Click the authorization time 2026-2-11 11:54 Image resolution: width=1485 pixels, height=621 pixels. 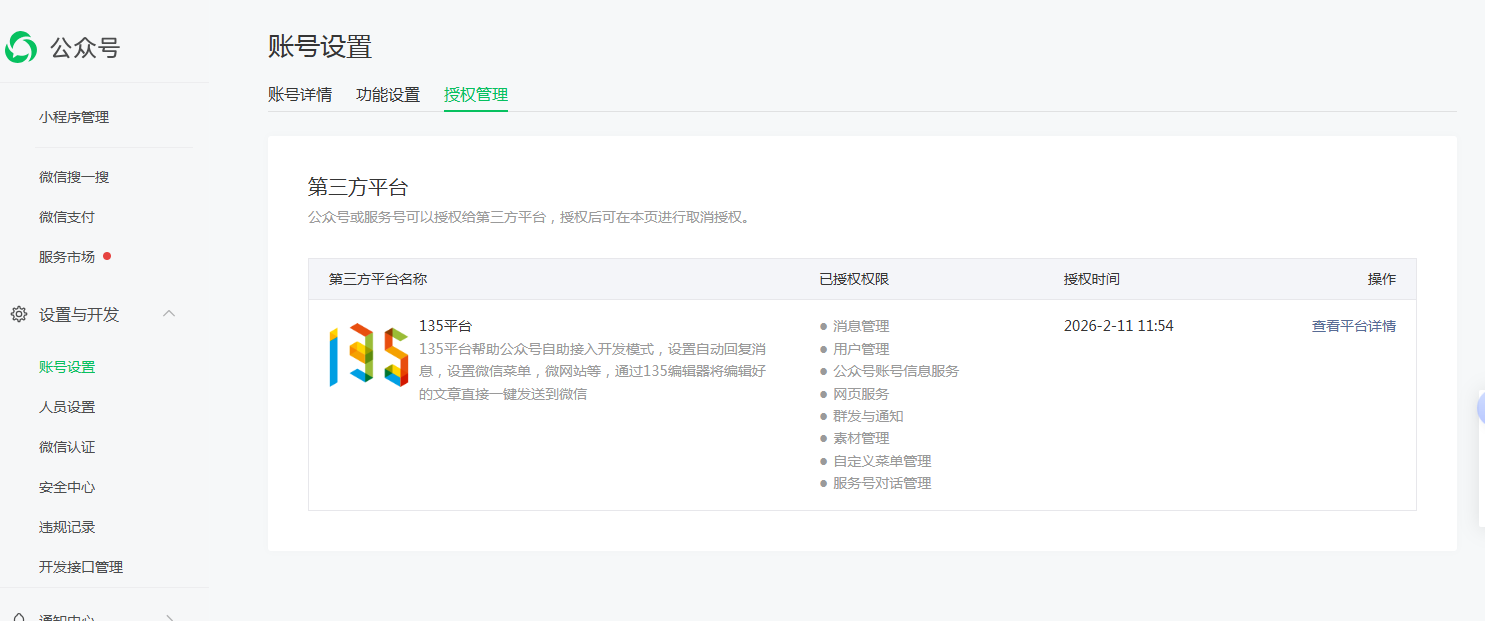[x=1119, y=326]
